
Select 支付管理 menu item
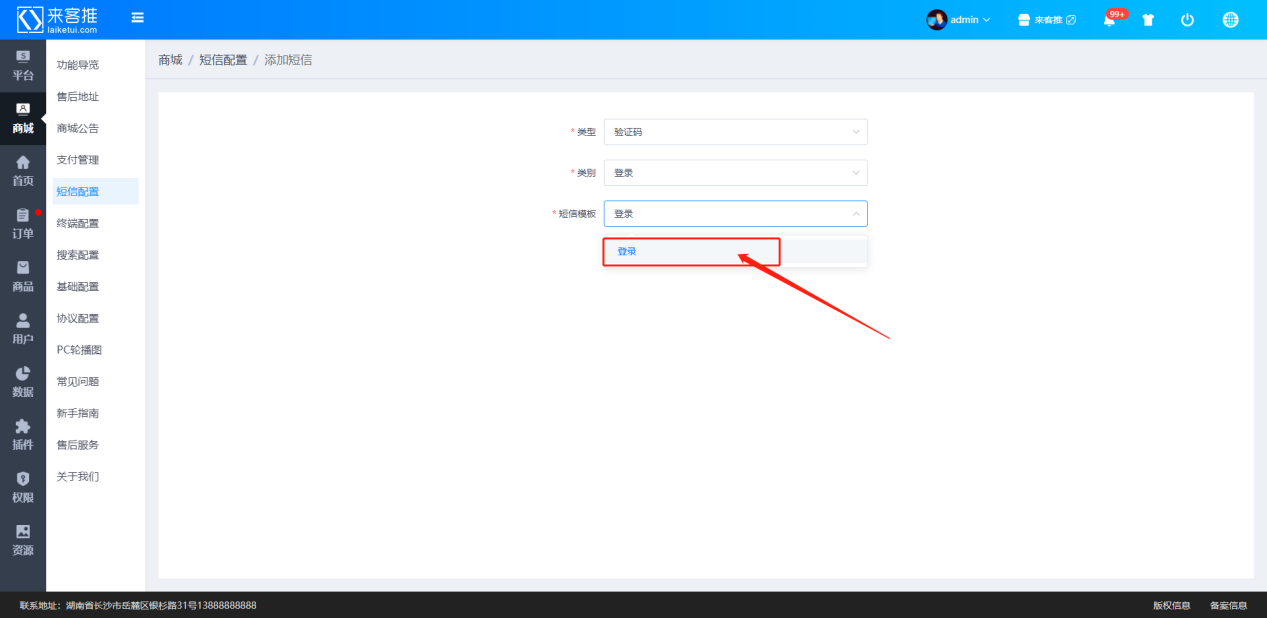[95, 160]
